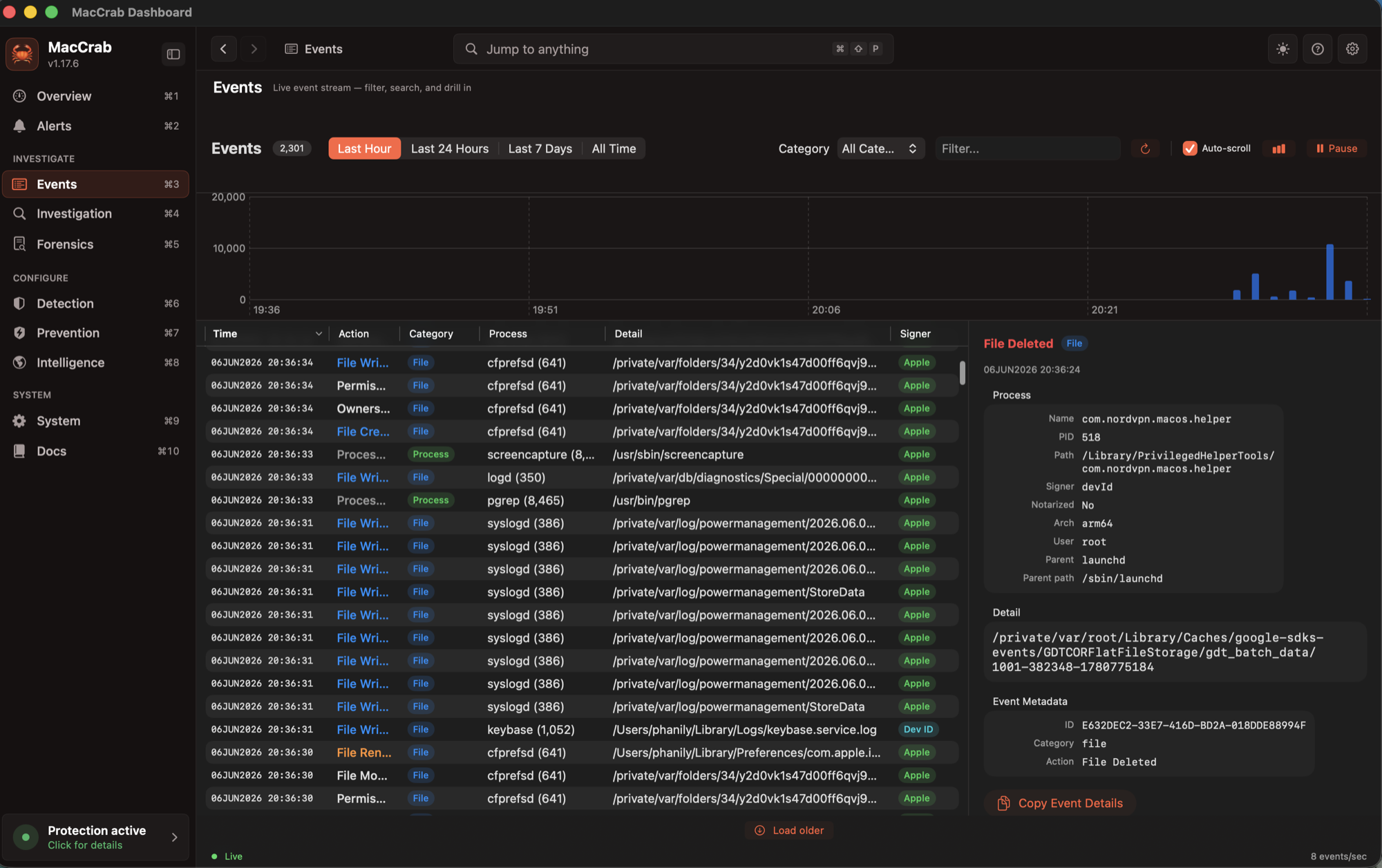Viewport: 1382px width, 868px height.
Task: Click the Intelligence globe icon
Action: click(19, 363)
